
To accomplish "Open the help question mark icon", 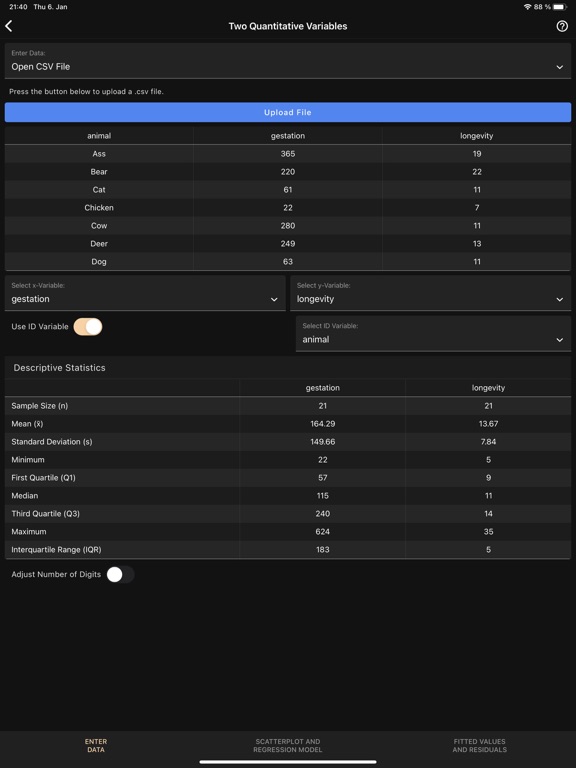I will tap(562, 26).
